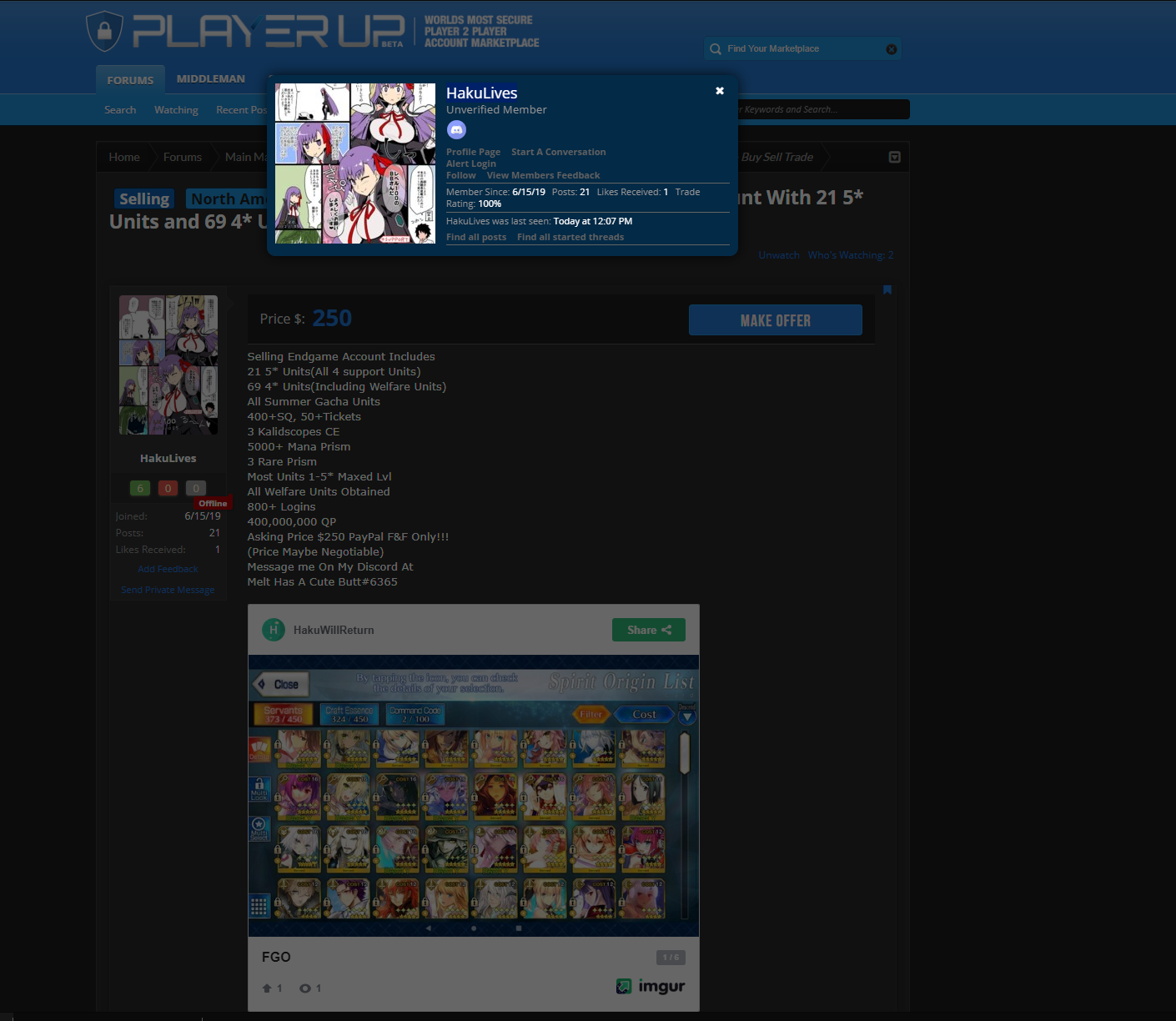This screenshot has width=1176, height=1021.
Task: Click Who's Watching: 2 link
Action: [851, 255]
